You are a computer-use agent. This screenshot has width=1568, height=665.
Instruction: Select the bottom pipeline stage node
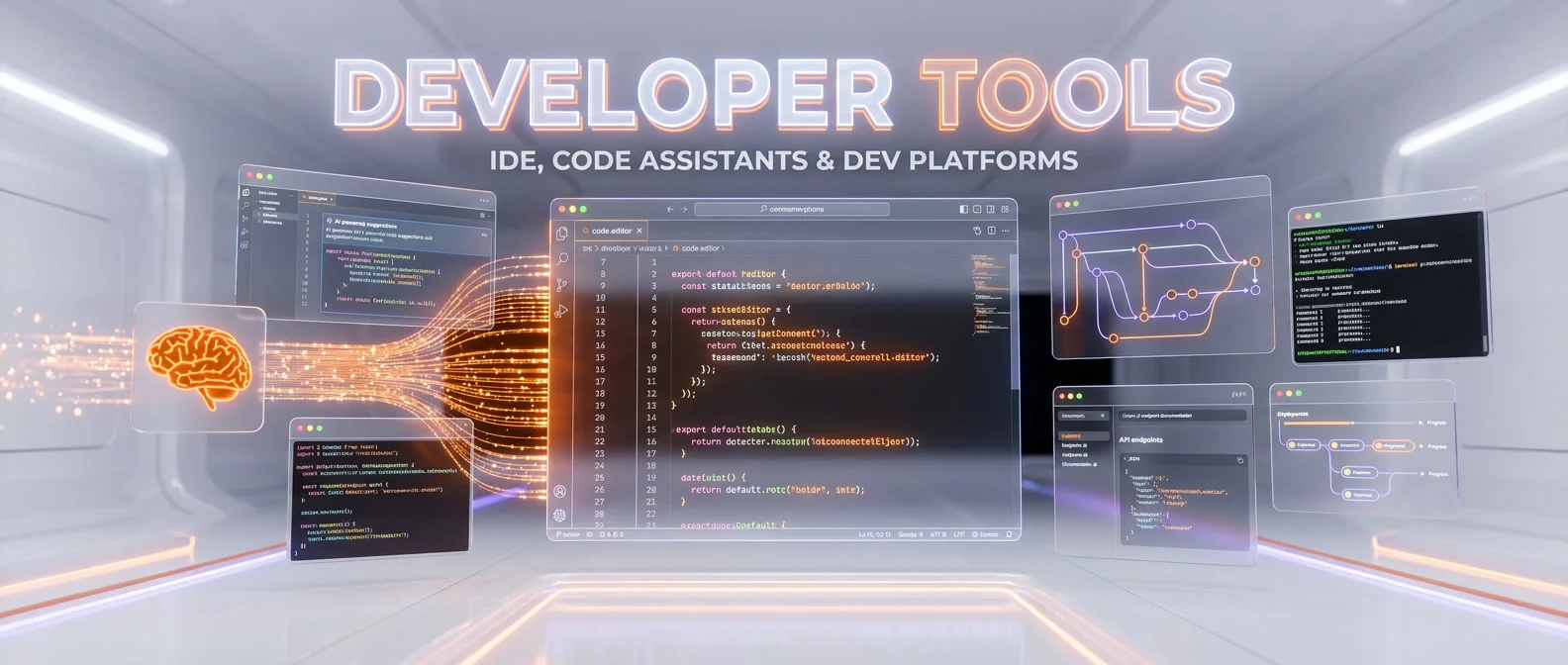pos(1360,494)
